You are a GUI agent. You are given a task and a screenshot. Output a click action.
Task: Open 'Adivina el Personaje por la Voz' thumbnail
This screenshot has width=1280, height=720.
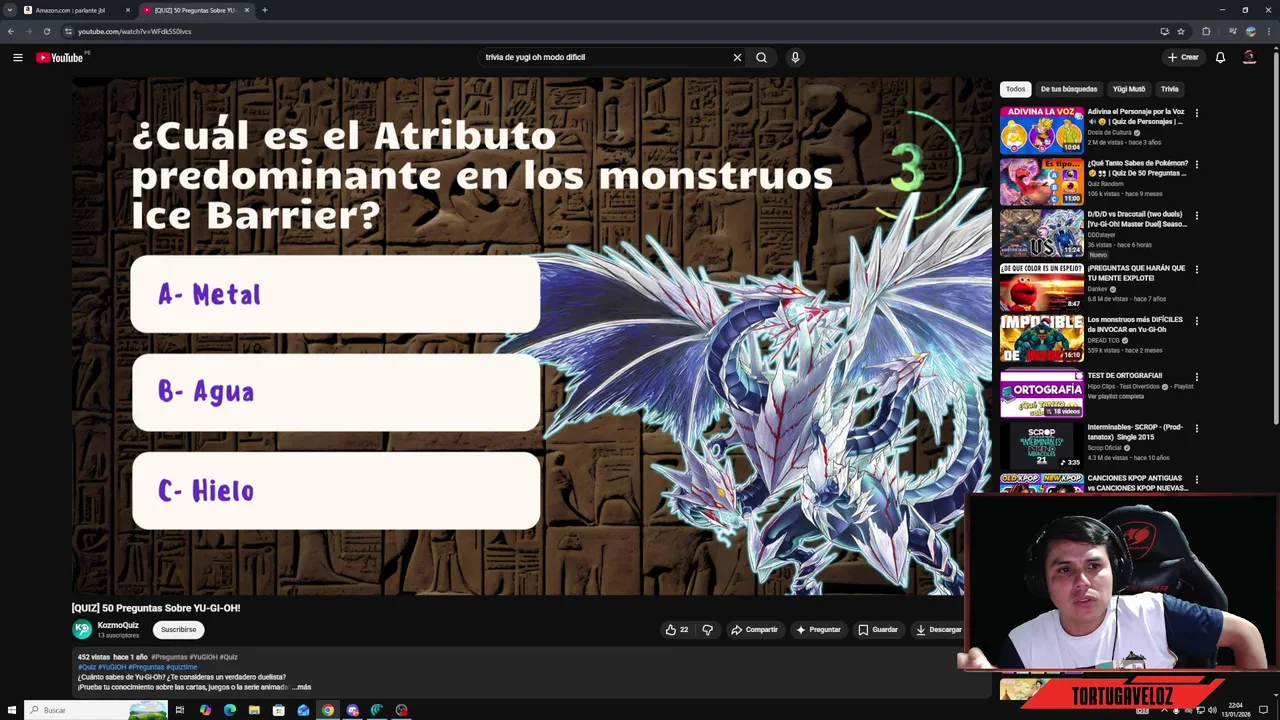[x=1041, y=130]
